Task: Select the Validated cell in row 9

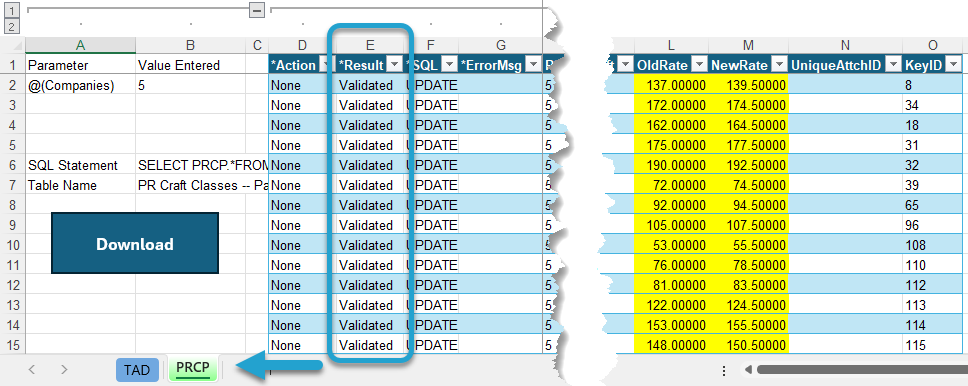Action: click(x=370, y=225)
